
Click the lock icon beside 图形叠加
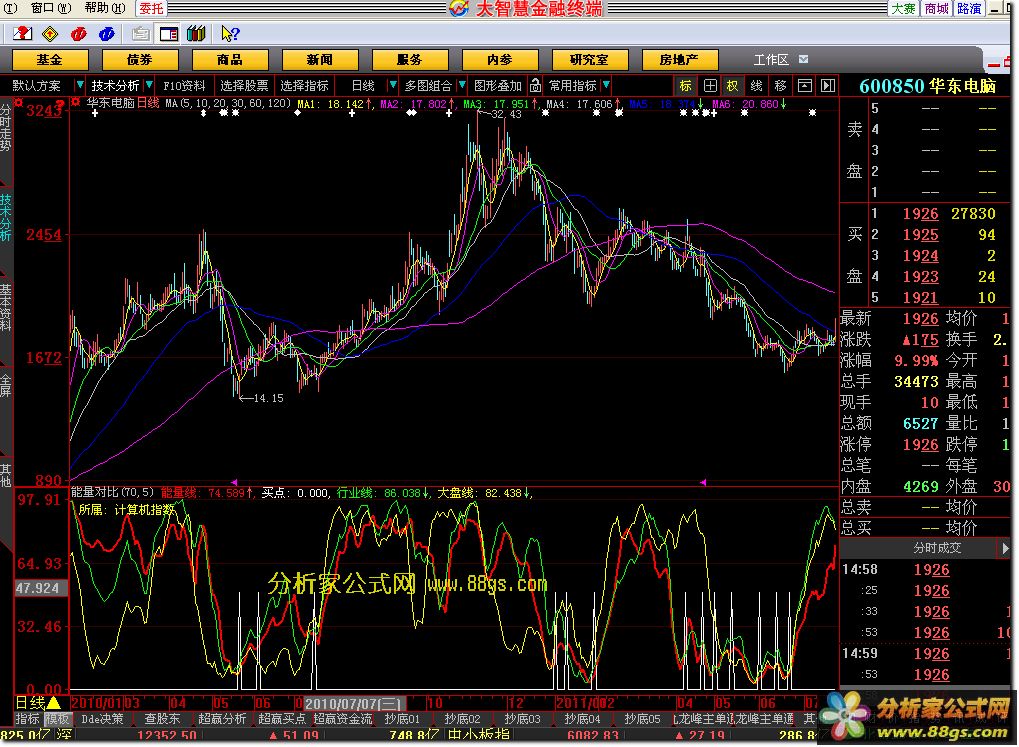(x=535, y=85)
